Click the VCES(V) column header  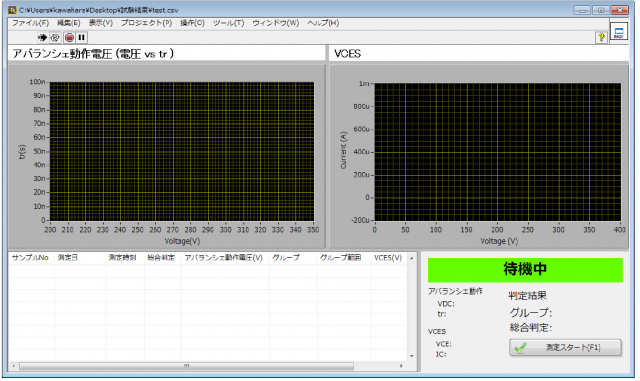[x=388, y=258]
